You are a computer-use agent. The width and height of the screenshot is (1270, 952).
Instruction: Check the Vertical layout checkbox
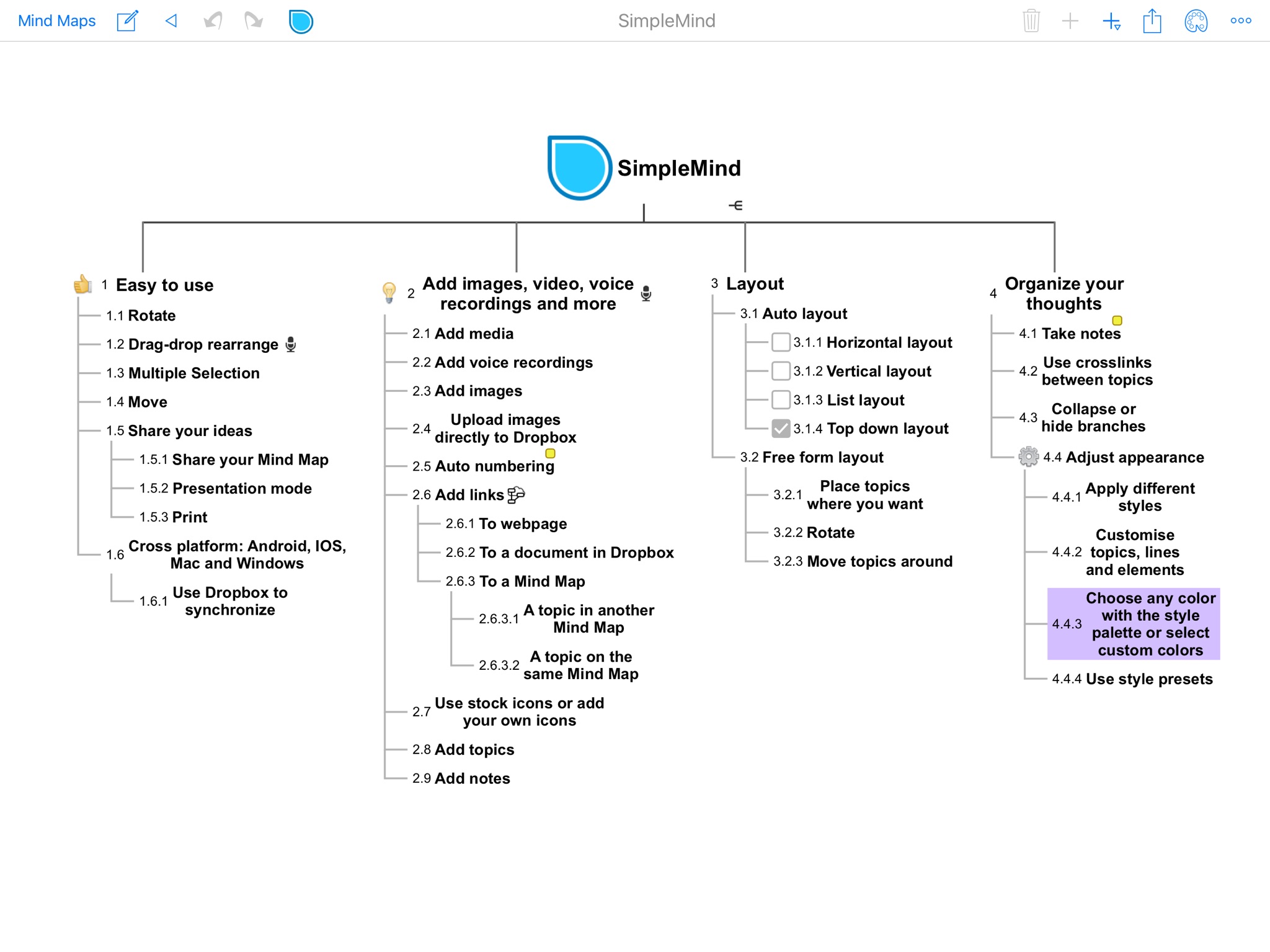pyautogui.click(x=781, y=371)
